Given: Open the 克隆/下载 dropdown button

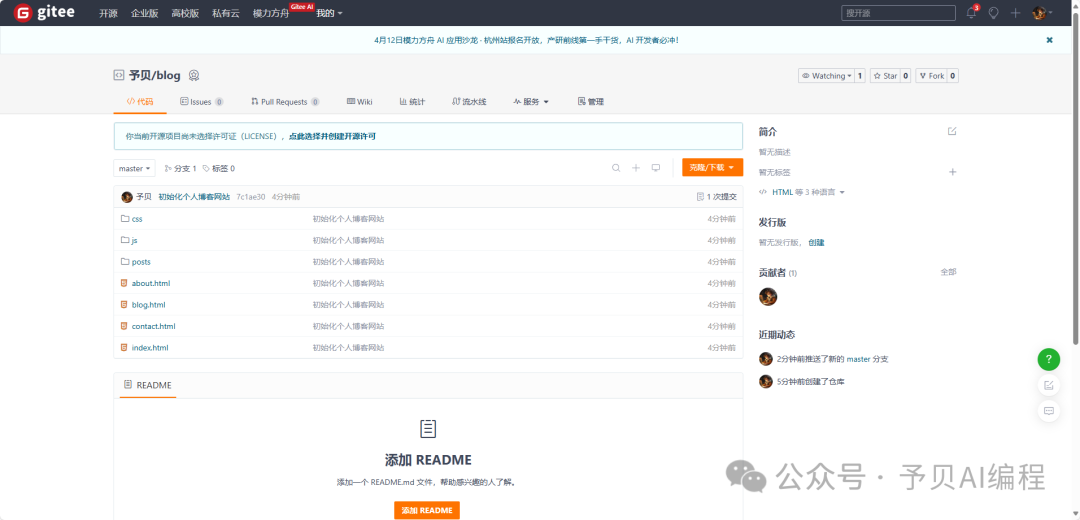Looking at the screenshot, I should (712, 167).
